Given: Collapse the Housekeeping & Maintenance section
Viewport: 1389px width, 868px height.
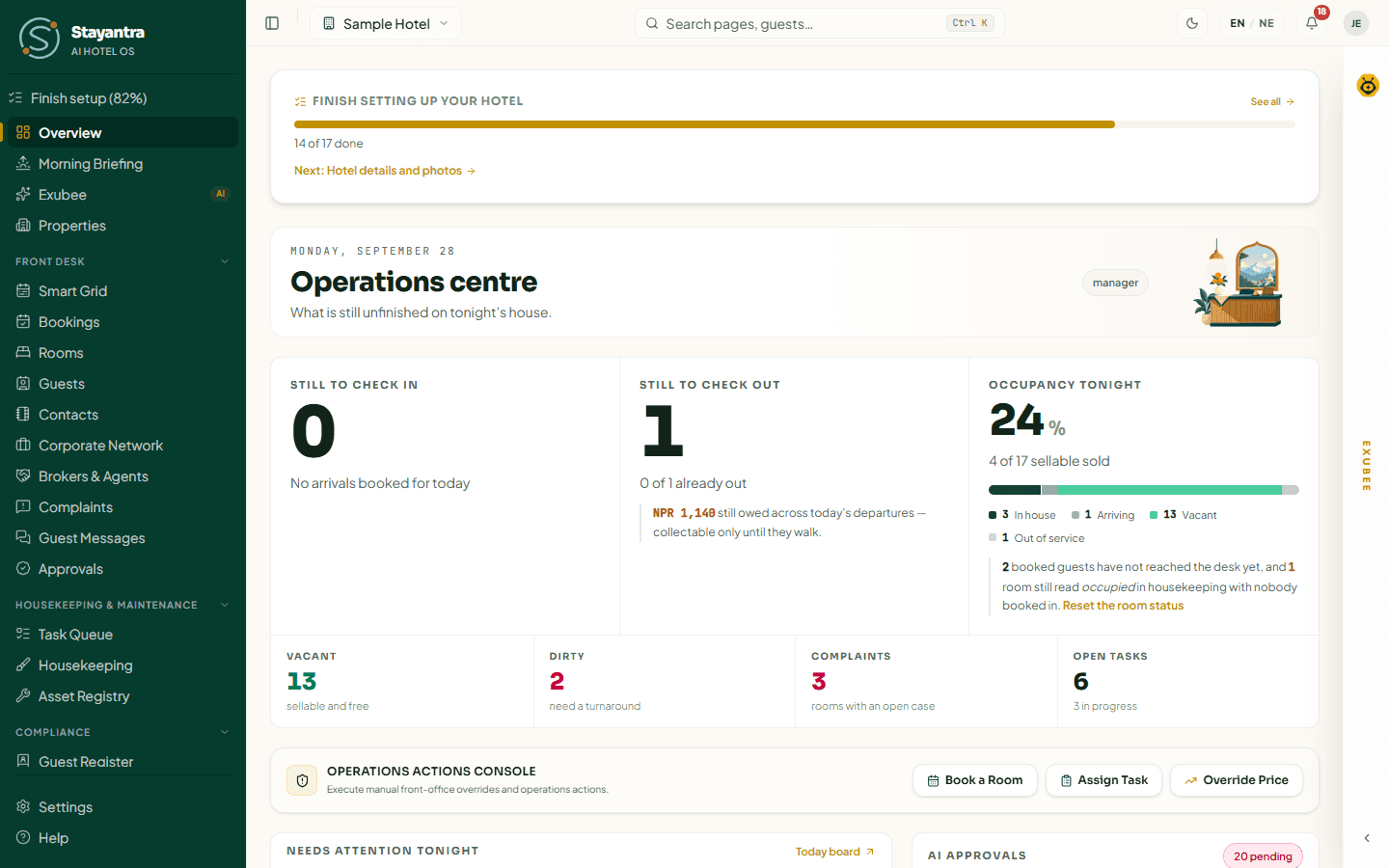Looking at the screenshot, I should (x=123, y=605).
